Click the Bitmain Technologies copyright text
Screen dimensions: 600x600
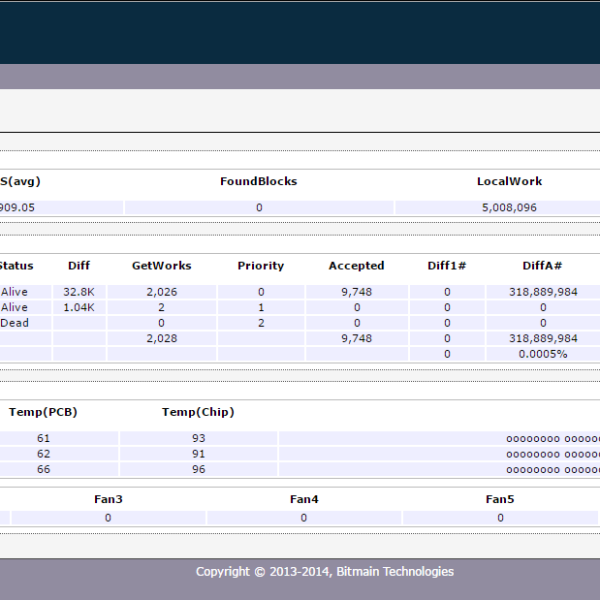[324, 572]
